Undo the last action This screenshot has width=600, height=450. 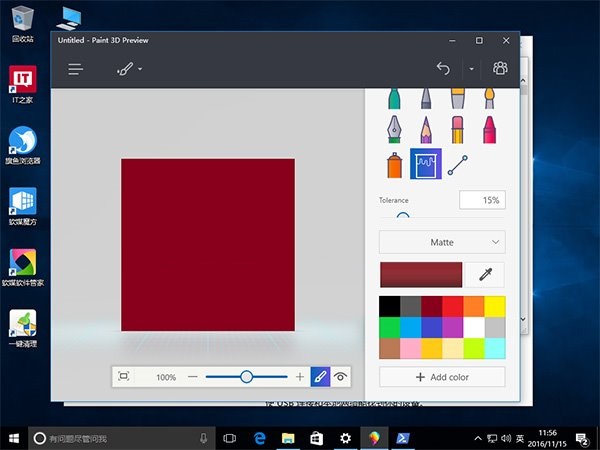444,69
